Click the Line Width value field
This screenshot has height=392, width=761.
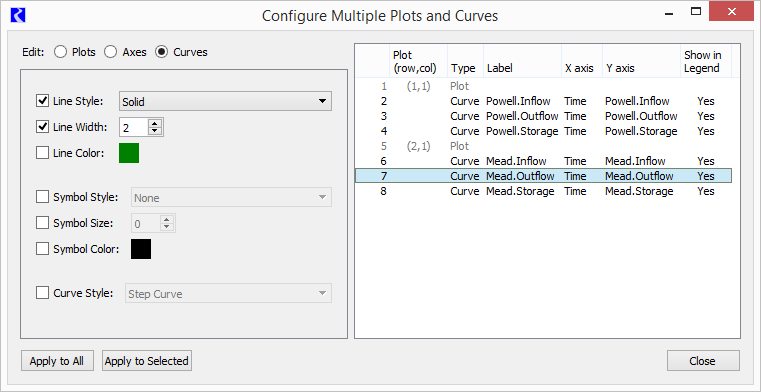133,128
